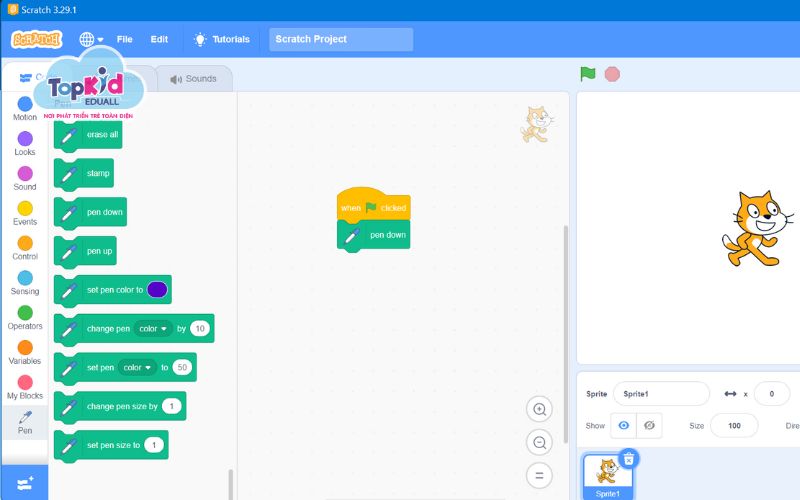Click the pen icon on stamp block
The height and width of the screenshot is (500, 800).
(x=69, y=174)
